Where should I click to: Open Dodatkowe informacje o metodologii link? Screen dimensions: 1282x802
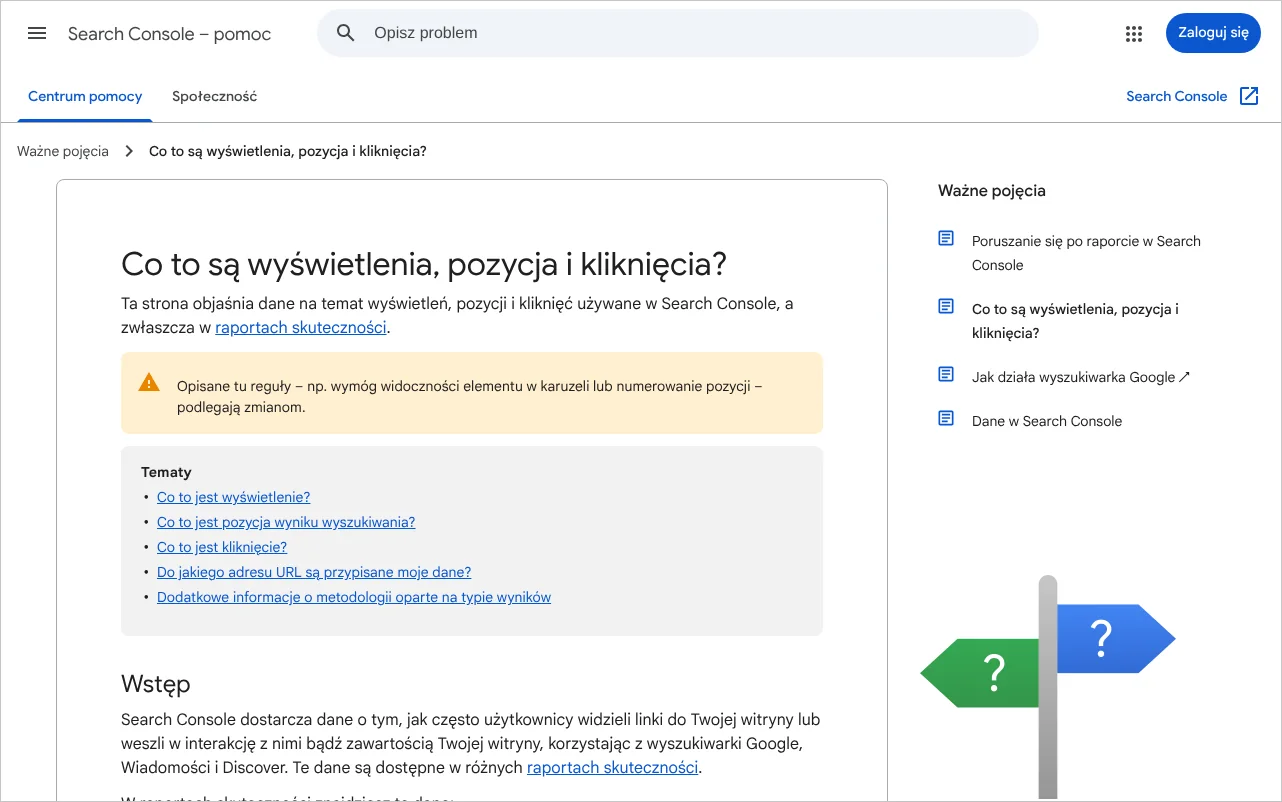(354, 597)
